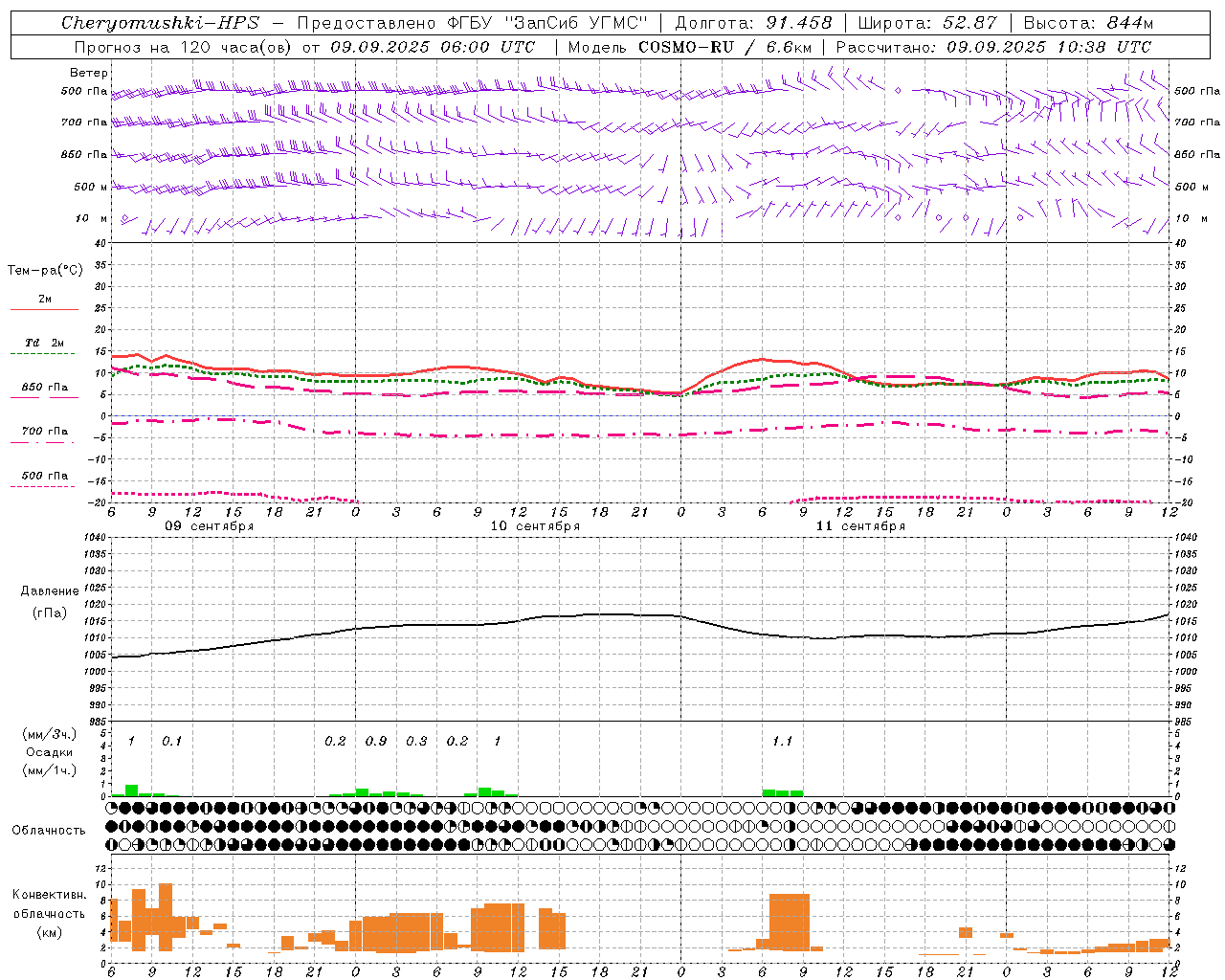Click the 'Облачность' cloudiness label
1225x980 pixels.
coord(49,830)
